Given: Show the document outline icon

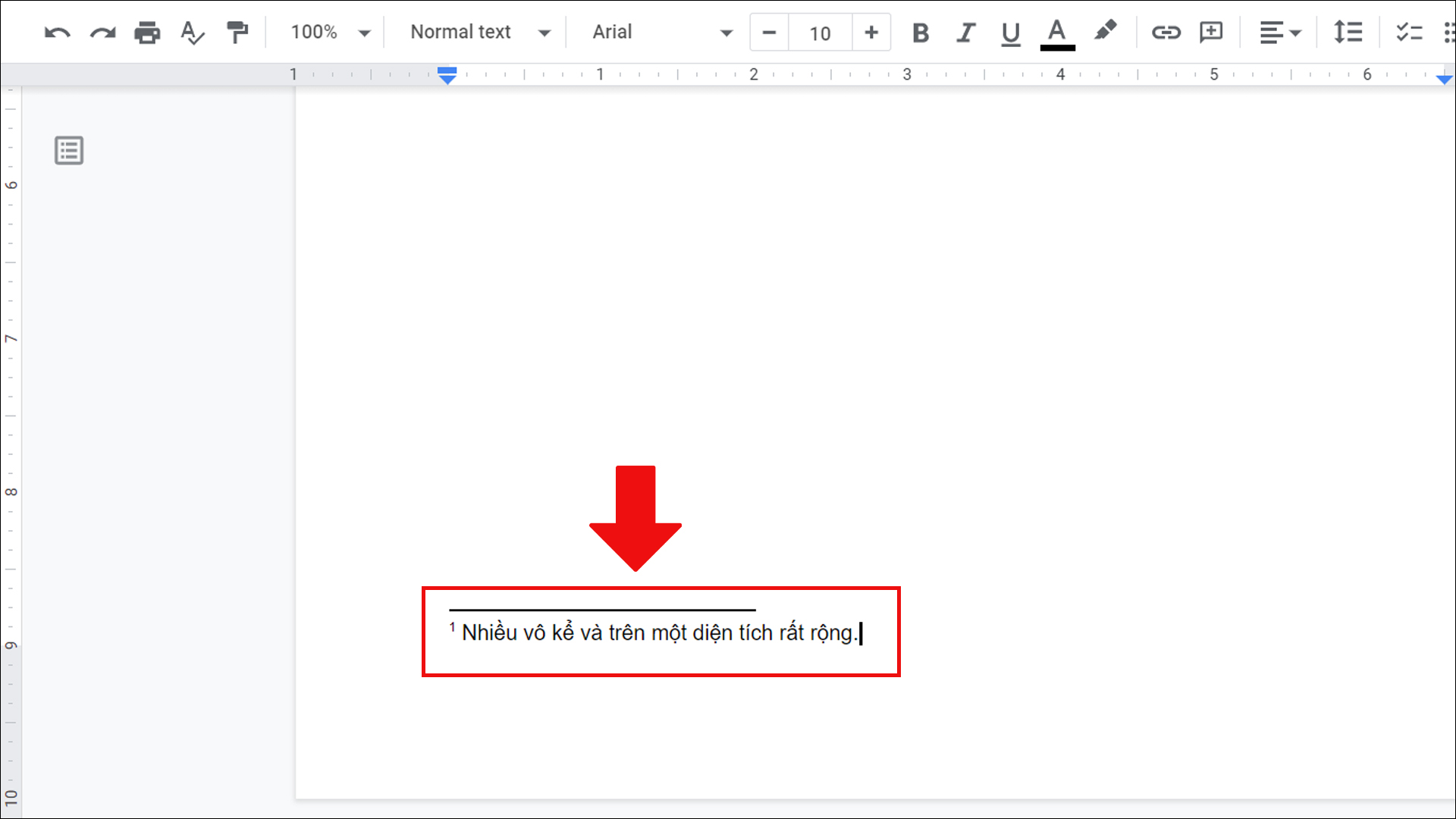Looking at the screenshot, I should tap(69, 150).
